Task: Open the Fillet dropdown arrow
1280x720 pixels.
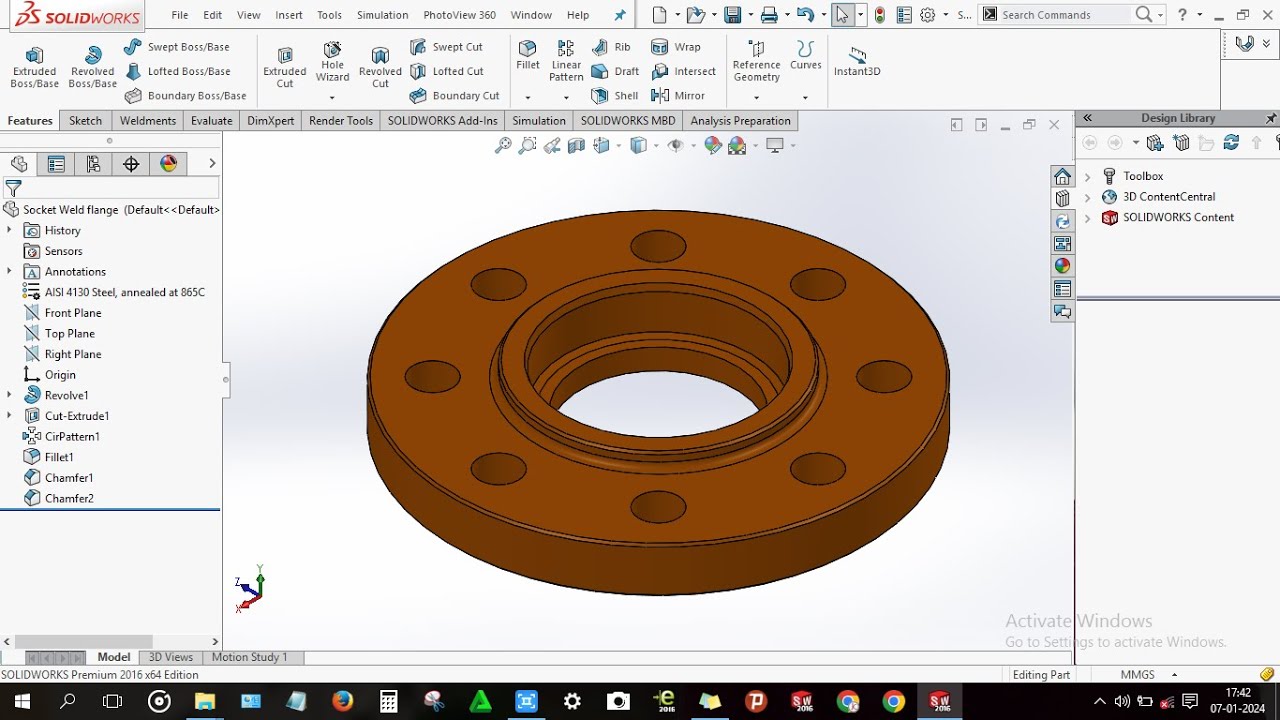Action: pyautogui.click(x=528, y=98)
